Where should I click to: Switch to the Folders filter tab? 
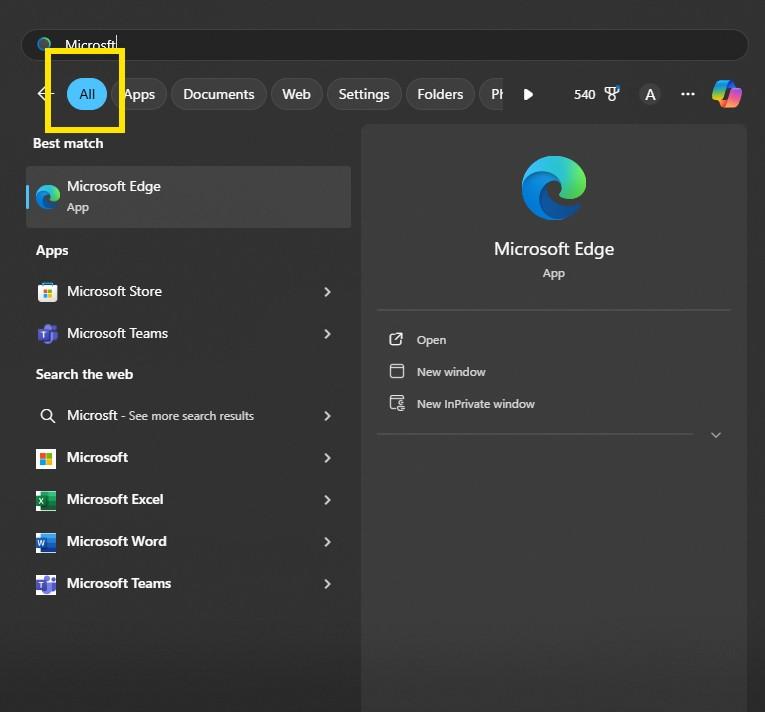tap(440, 94)
